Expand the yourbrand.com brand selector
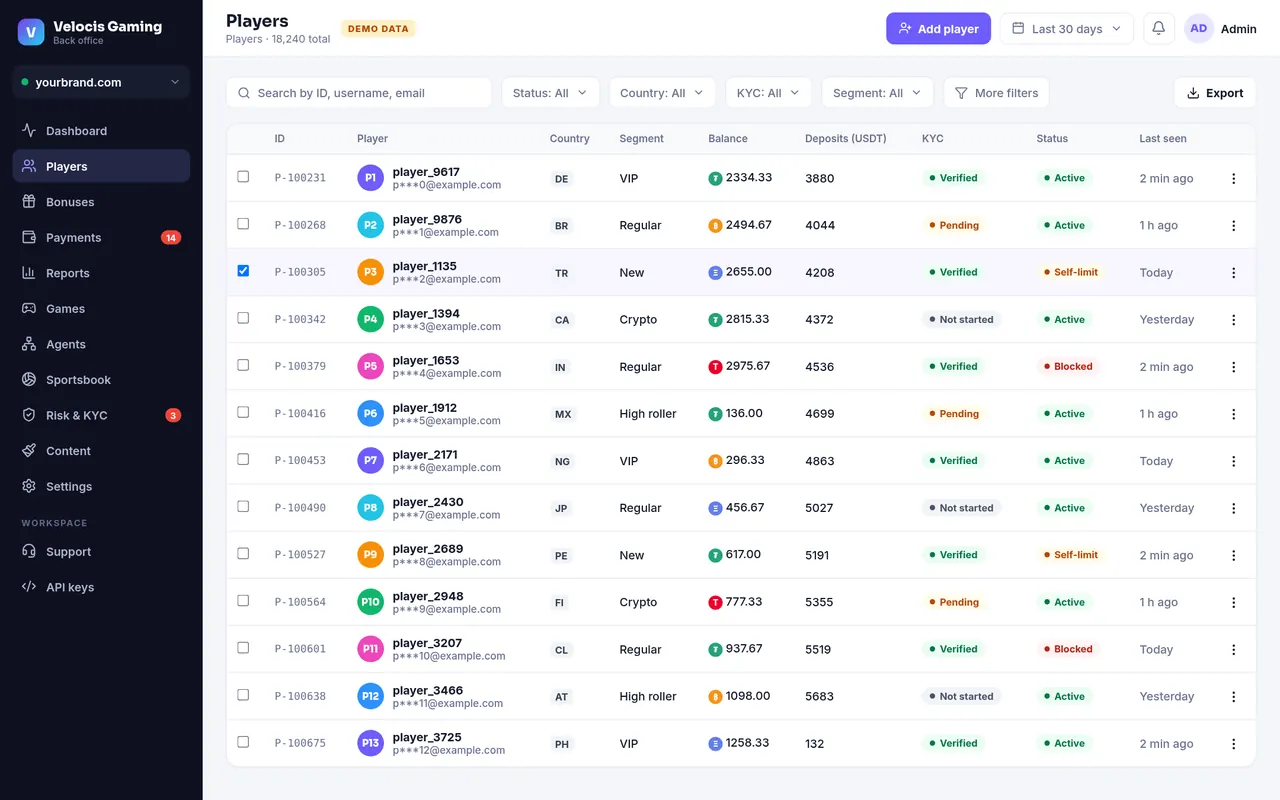1280x800 pixels. [101, 82]
